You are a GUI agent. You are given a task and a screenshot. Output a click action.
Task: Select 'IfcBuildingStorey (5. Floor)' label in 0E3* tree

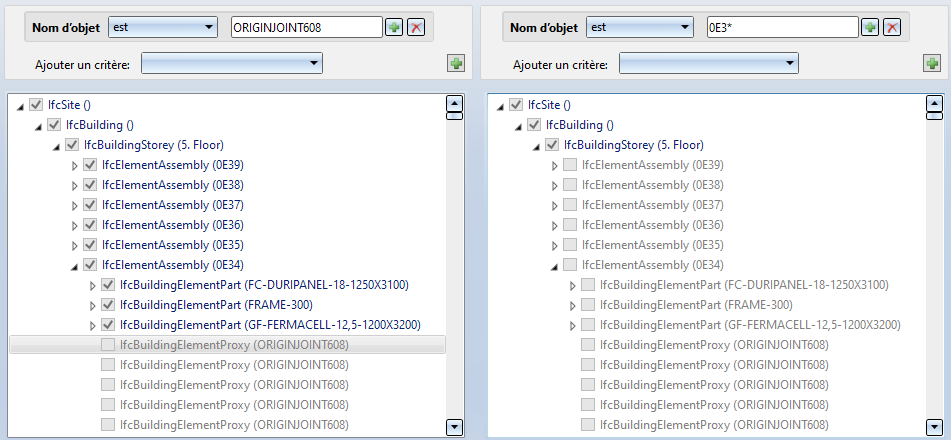point(634,145)
